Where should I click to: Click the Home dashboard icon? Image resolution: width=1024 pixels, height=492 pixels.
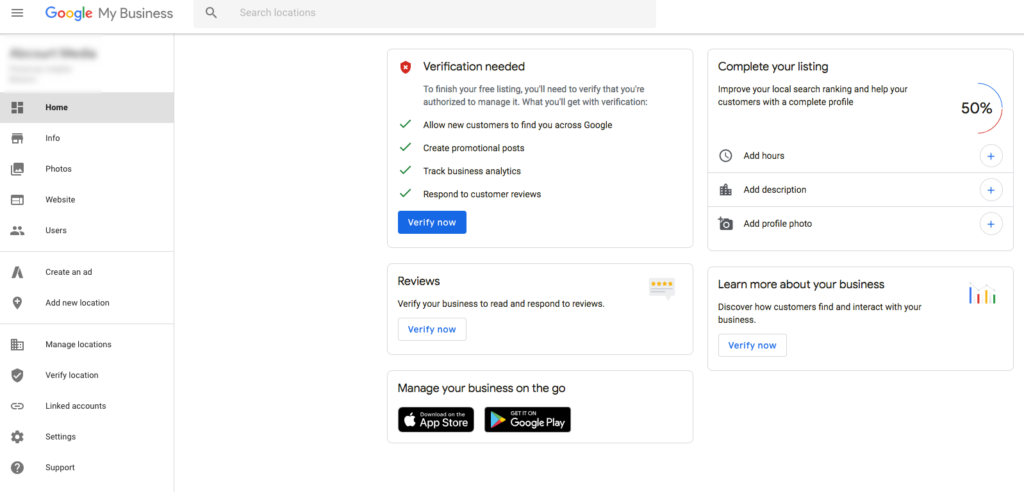coord(18,108)
